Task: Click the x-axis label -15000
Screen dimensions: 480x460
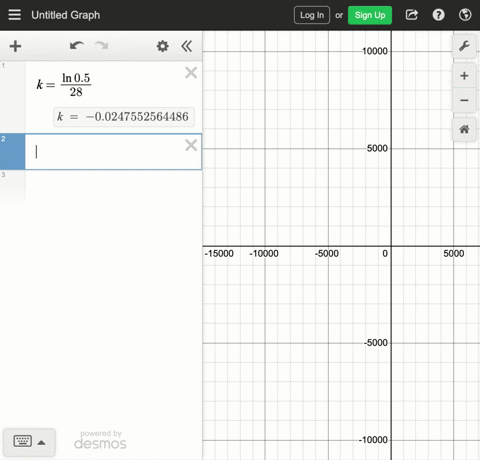Action: point(219,253)
